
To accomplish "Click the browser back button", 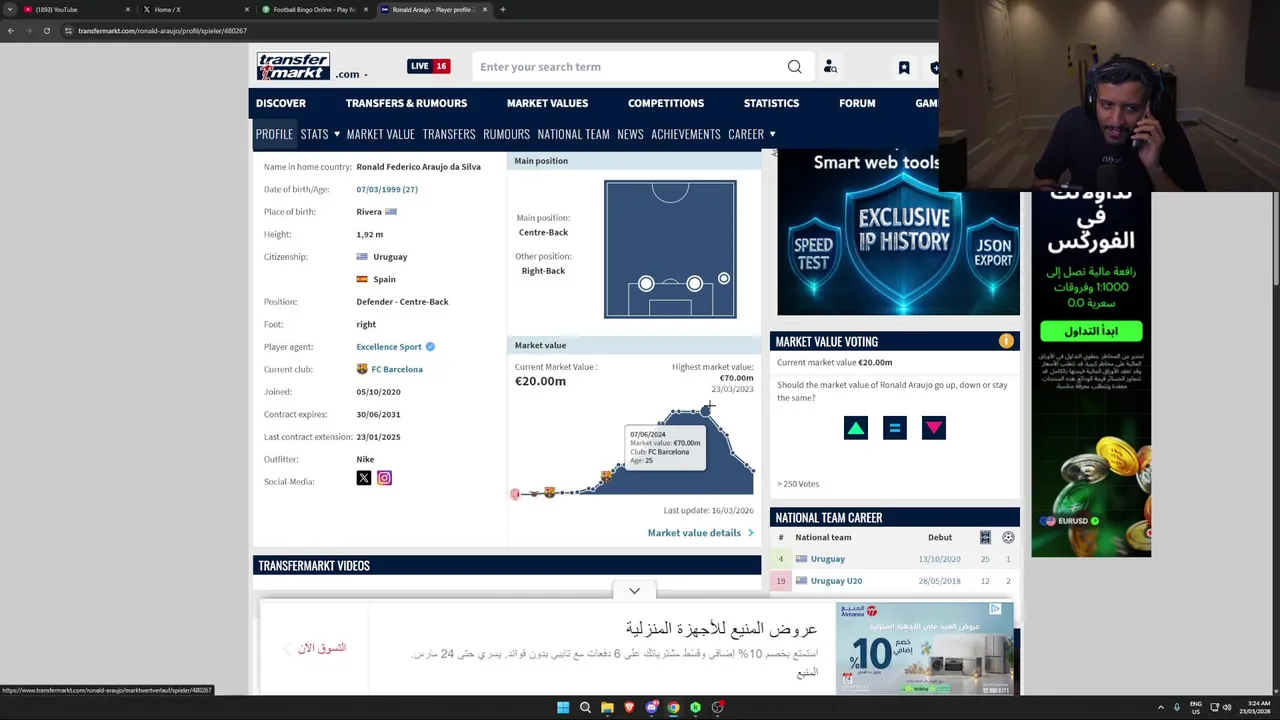I will tap(10, 31).
